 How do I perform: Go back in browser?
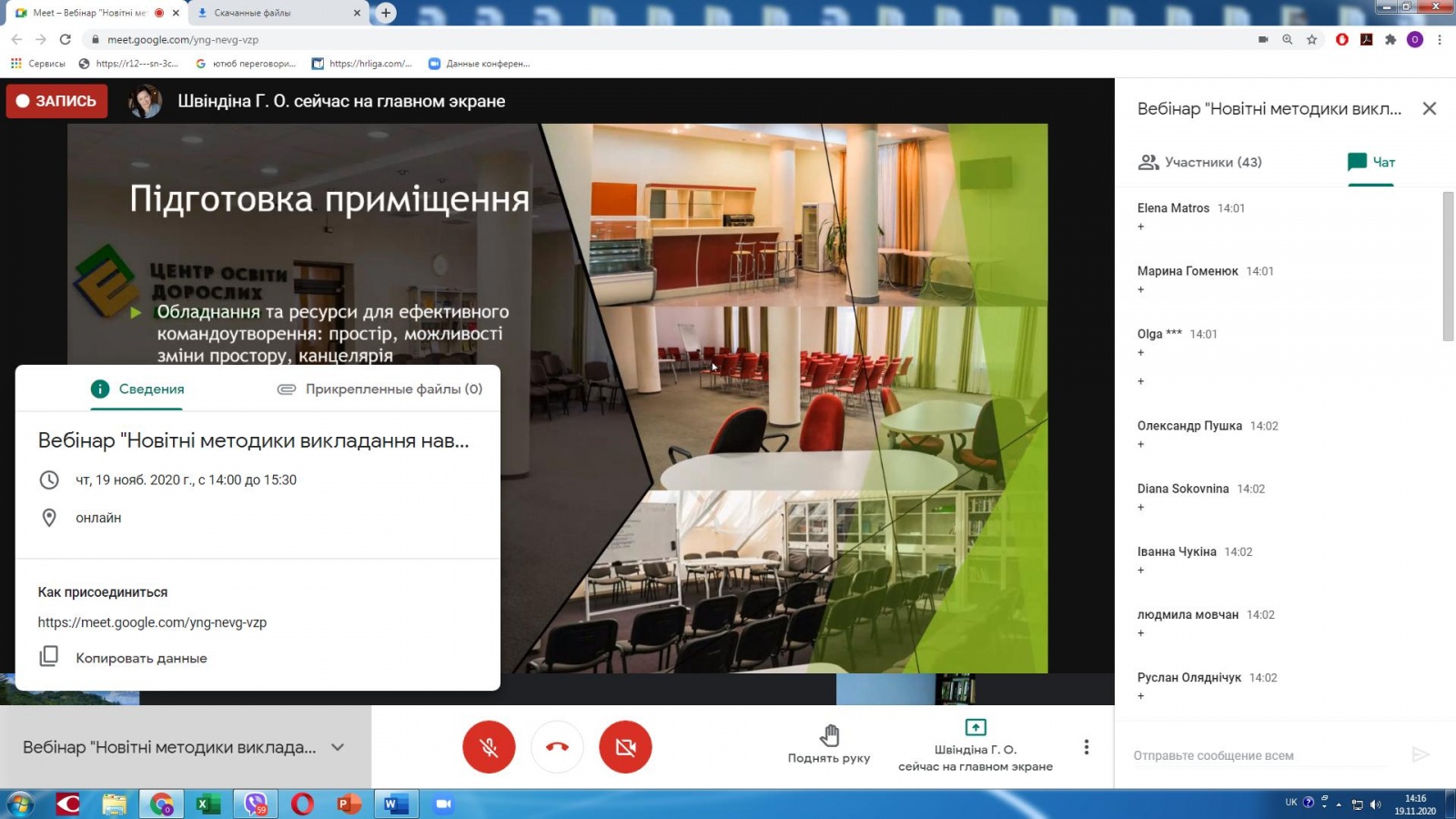(x=16, y=39)
